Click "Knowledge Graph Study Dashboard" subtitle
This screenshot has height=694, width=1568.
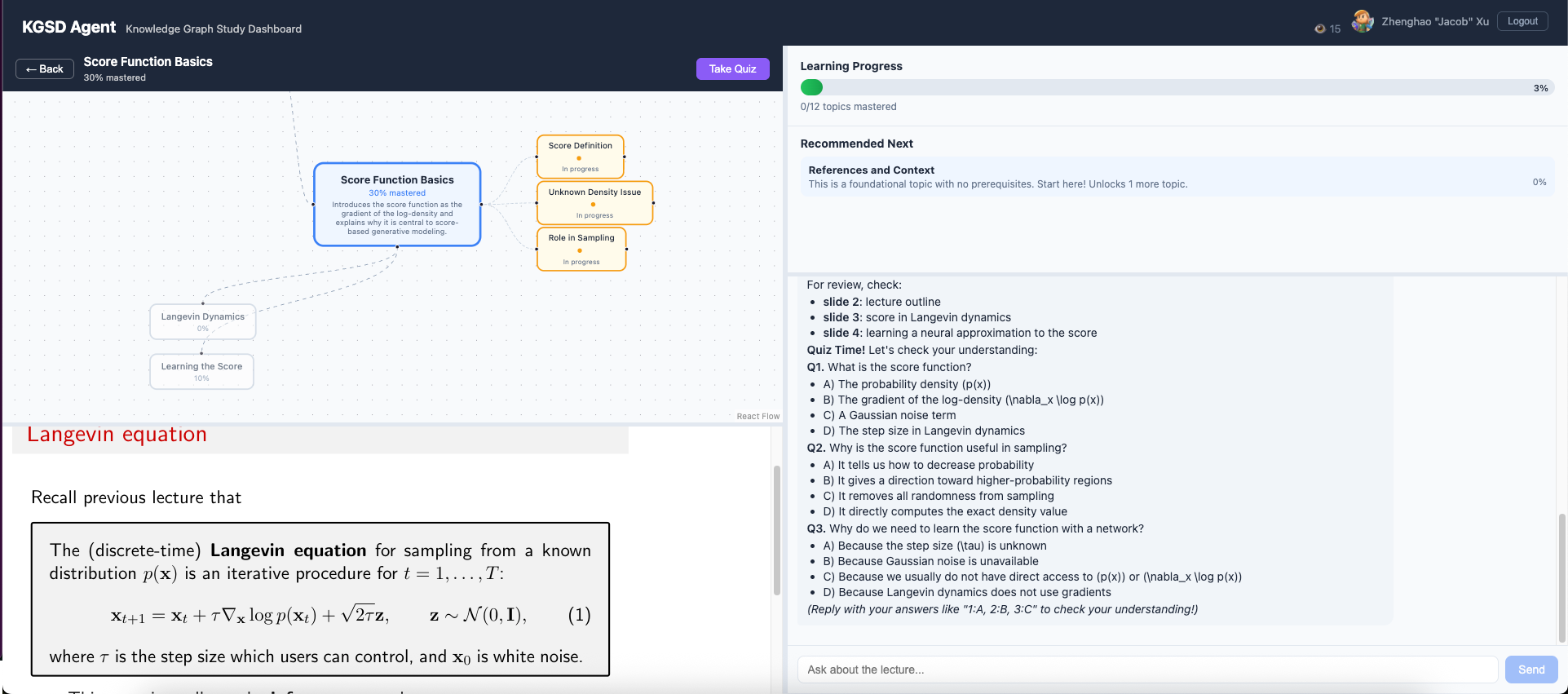(214, 29)
